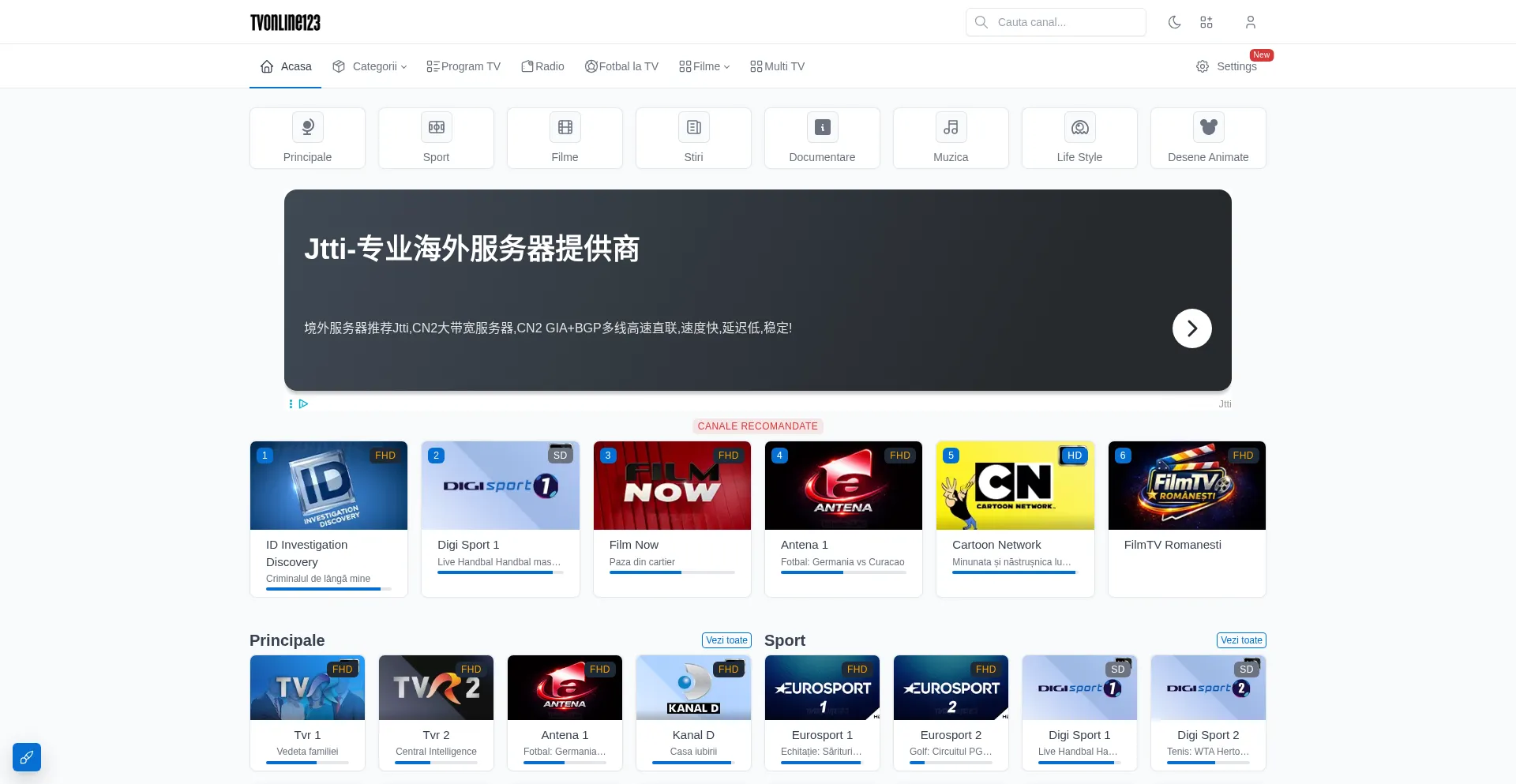The width and height of the screenshot is (1516, 784).
Task: Open the apps grid icon in the header
Action: (1206, 22)
